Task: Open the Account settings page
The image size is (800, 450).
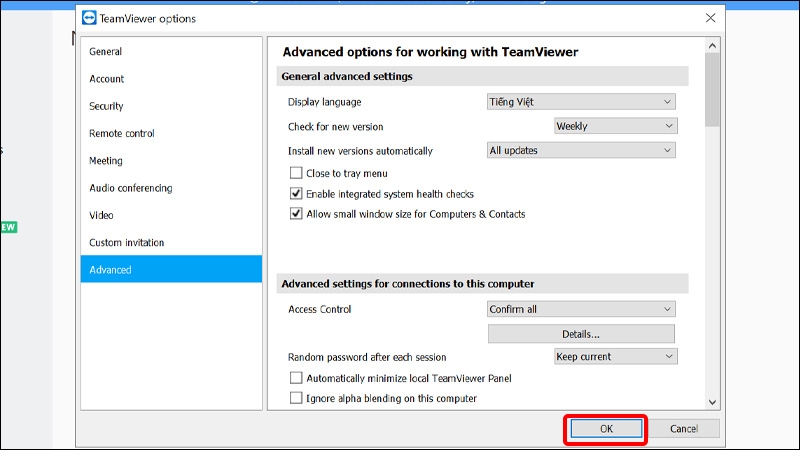Action: (x=171, y=79)
